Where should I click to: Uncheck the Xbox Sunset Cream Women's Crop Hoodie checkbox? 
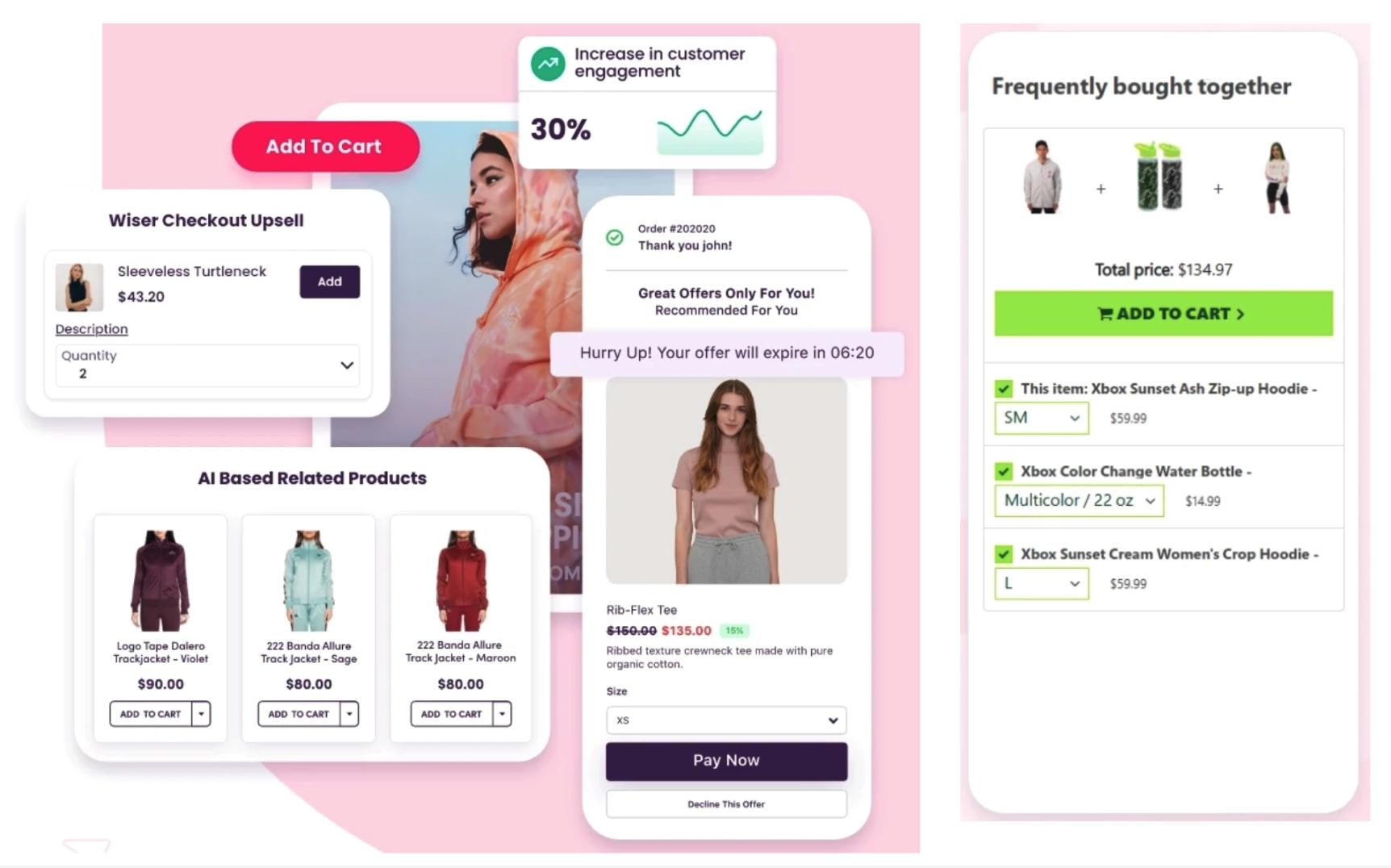pos(1004,554)
